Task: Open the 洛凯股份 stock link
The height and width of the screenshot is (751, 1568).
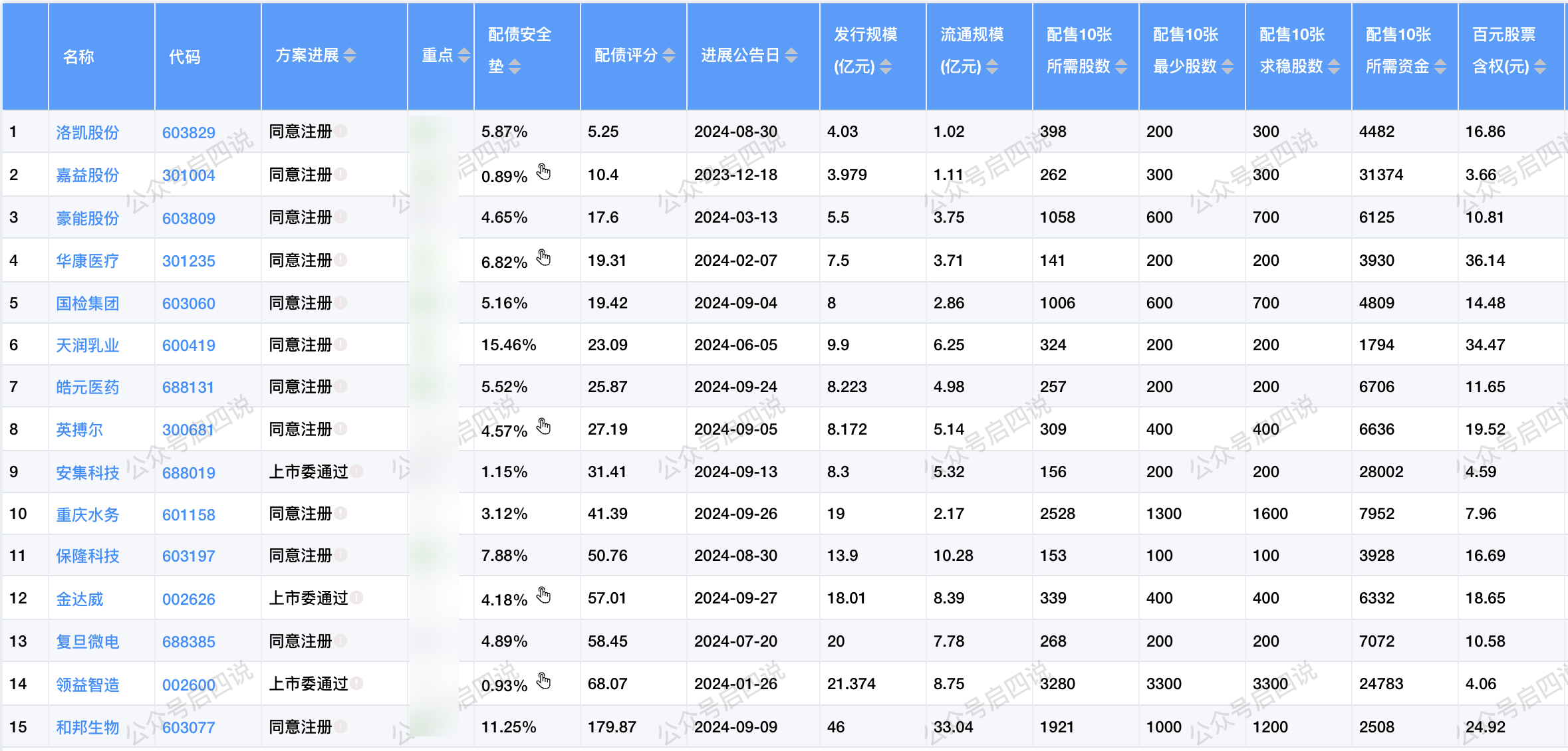Action: [87, 132]
